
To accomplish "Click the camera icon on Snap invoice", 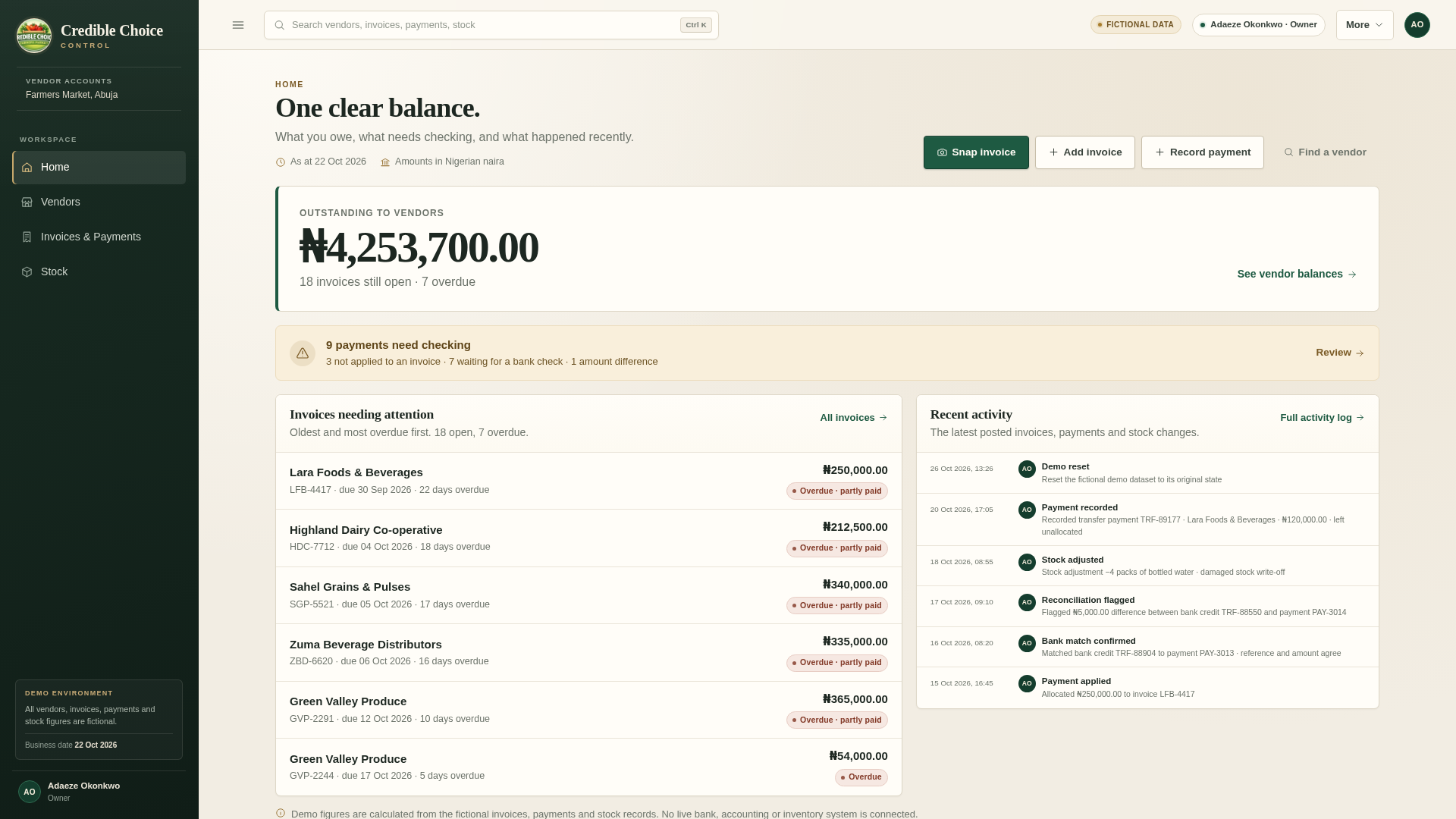I will click(942, 152).
